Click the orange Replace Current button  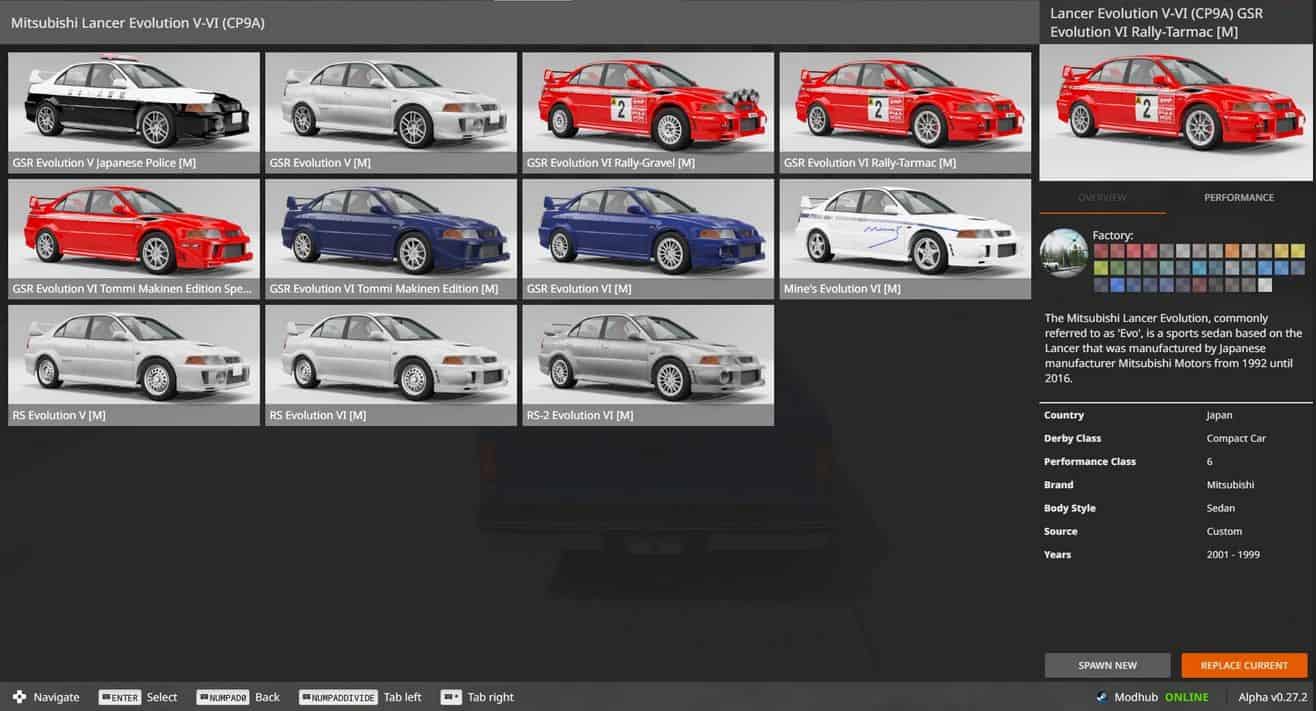coord(1243,665)
